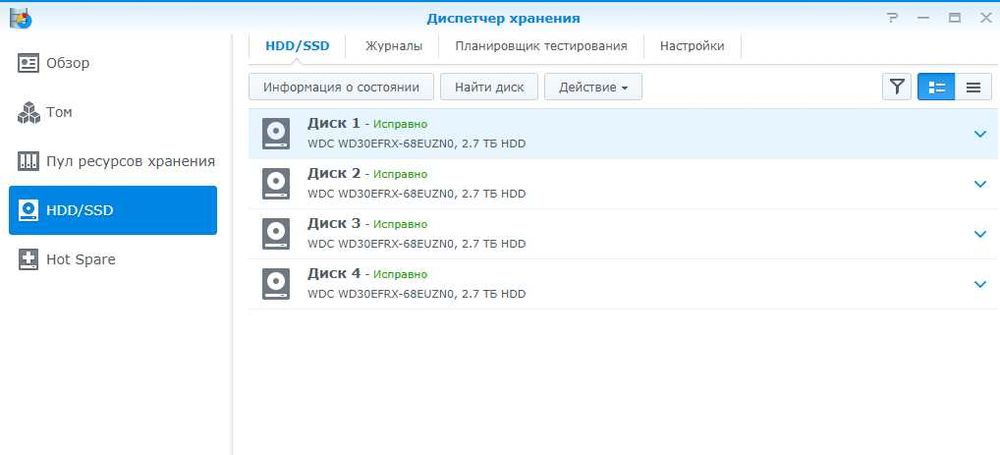Maximize the Диспетчер хранения window
The image size is (1000, 455).
pos(955,18)
